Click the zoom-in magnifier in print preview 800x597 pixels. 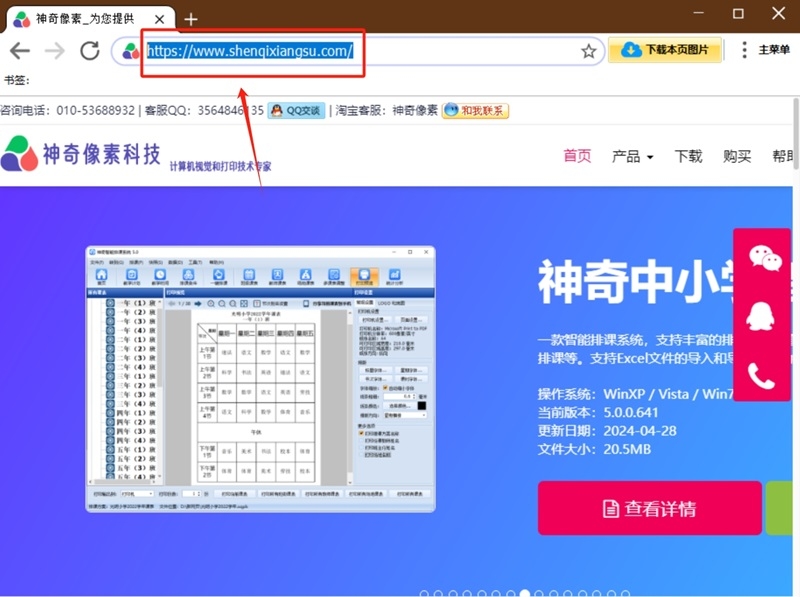click(212, 303)
